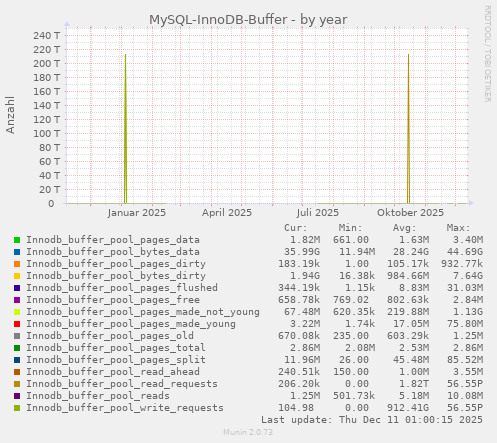Click the navy pages_split legend swatch
The width and height of the screenshot is (497, 443).
(17, 360)
